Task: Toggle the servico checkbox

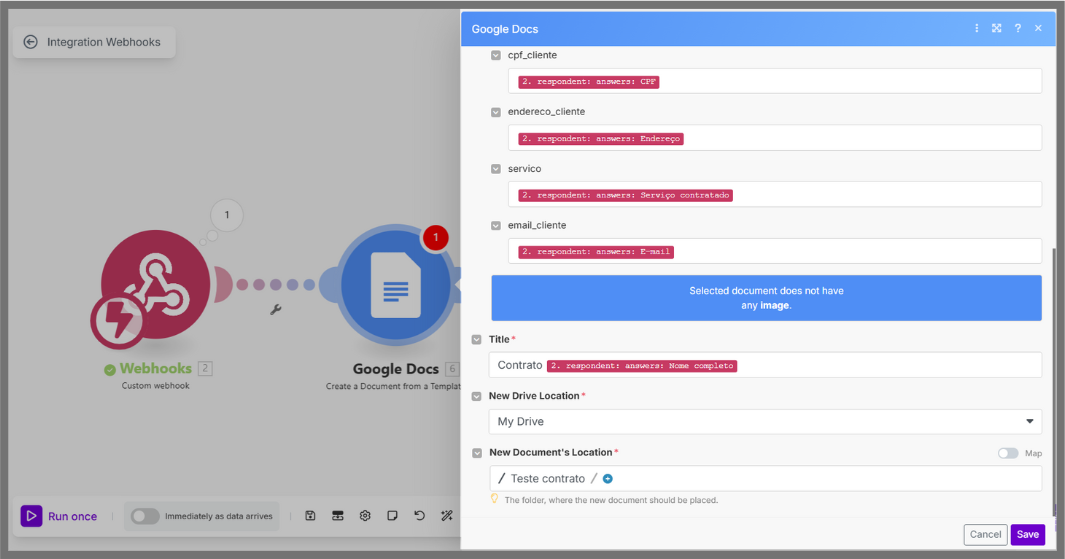Action: pos(496,169)
